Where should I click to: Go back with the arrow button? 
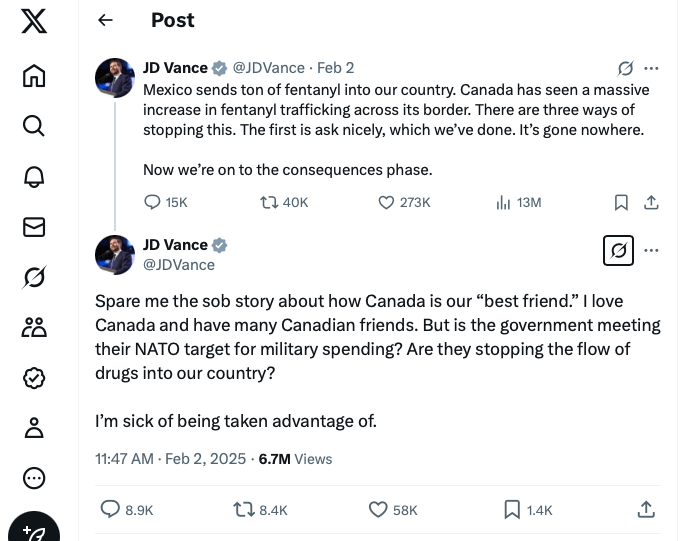coord(105,20)
